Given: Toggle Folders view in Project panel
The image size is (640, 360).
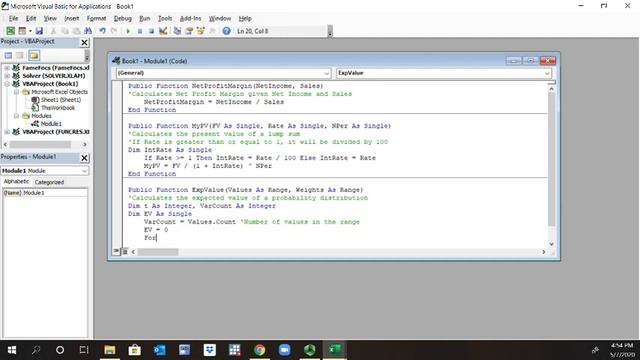Looking at the screenshot, I should coord(34,56).
